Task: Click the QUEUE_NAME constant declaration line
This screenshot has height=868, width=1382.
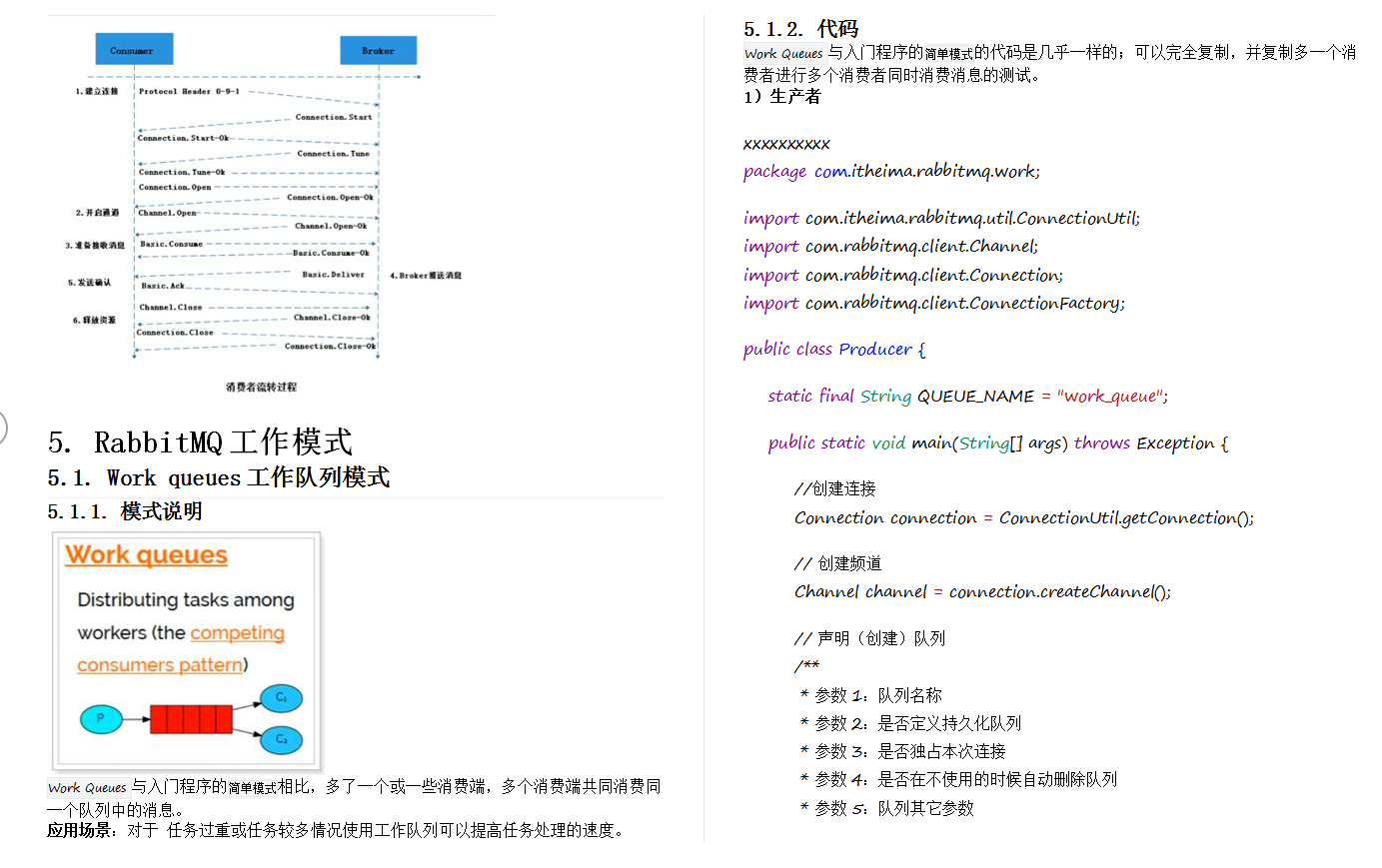Action: (968, 396)
